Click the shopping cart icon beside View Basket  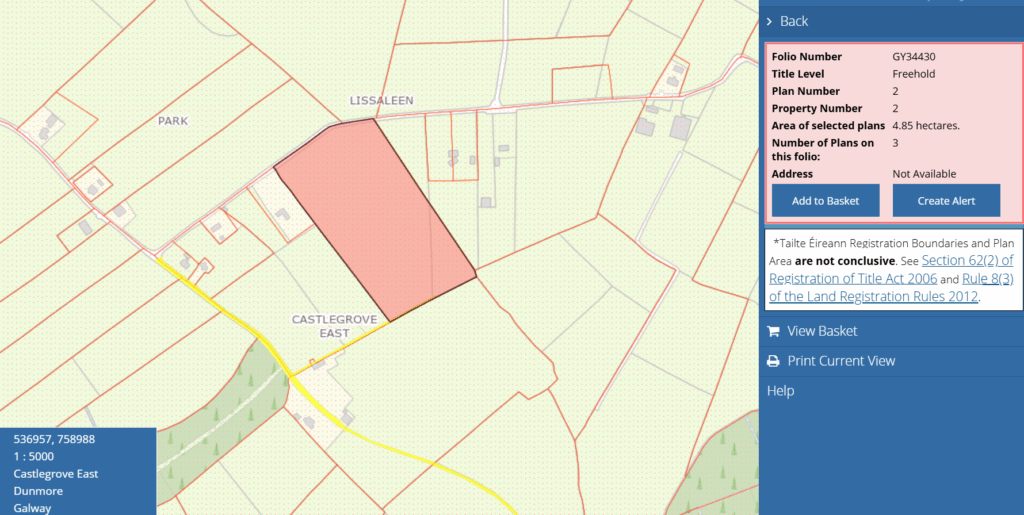click(773, 331)
